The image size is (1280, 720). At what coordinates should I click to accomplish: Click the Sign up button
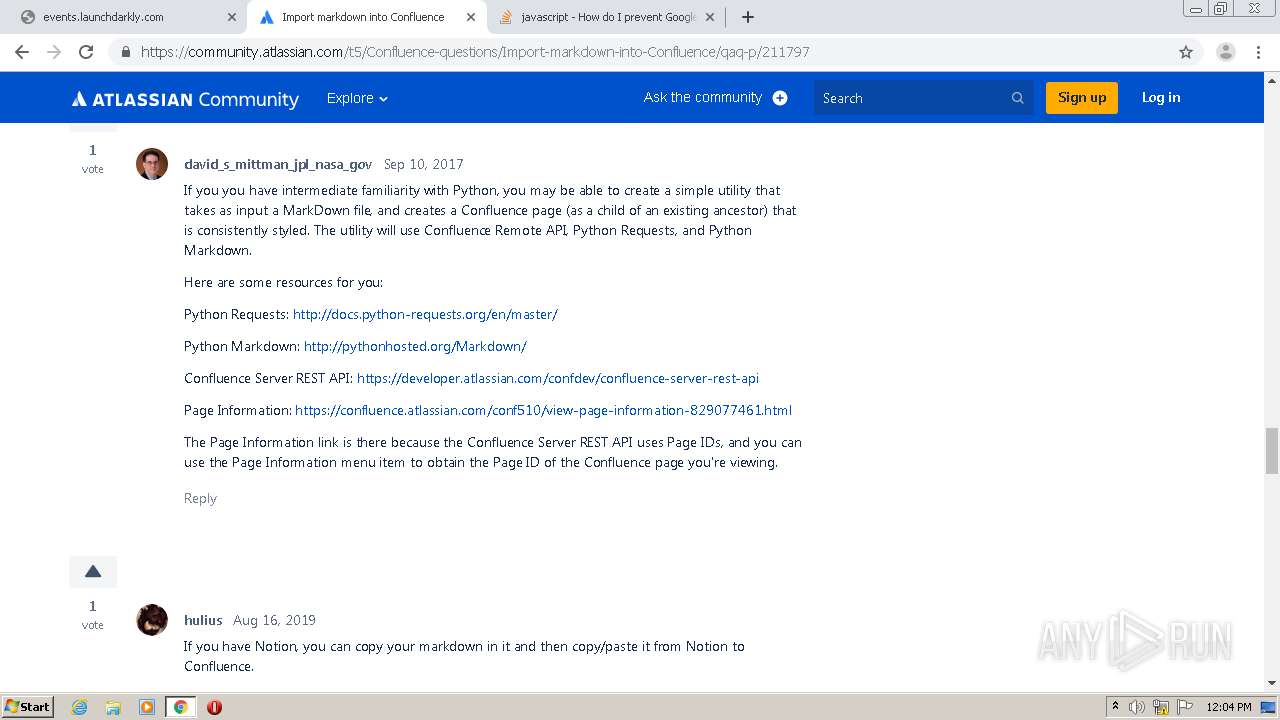(x=1082, y=98)
